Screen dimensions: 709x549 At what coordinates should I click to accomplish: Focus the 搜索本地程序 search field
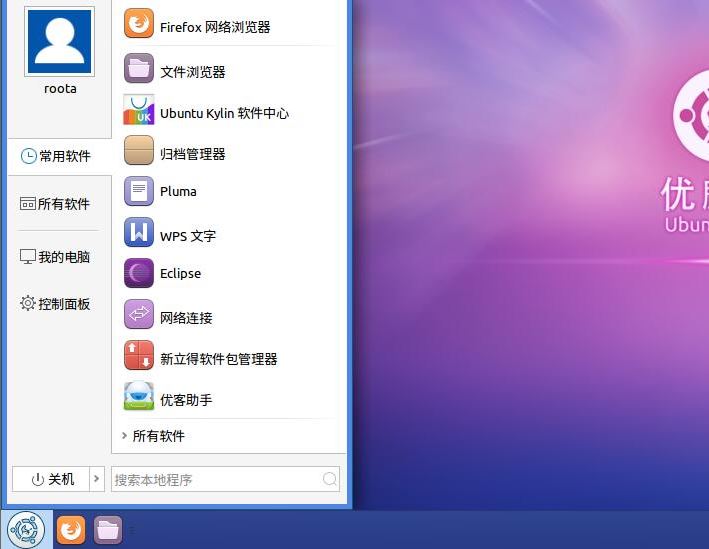(225, 479)
